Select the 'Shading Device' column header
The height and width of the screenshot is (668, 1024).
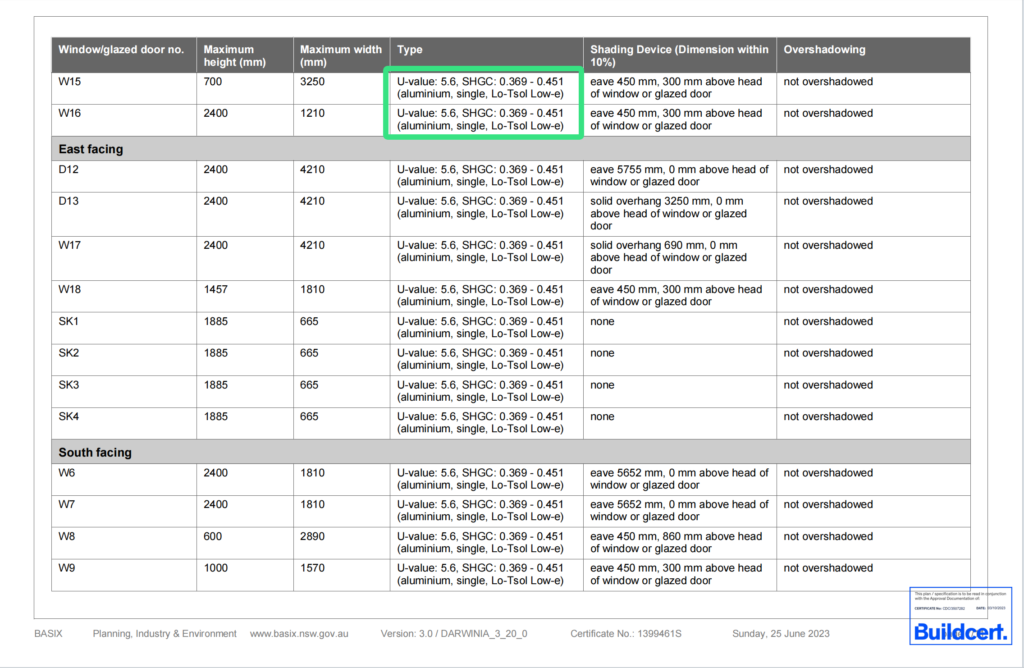(679, 55)
